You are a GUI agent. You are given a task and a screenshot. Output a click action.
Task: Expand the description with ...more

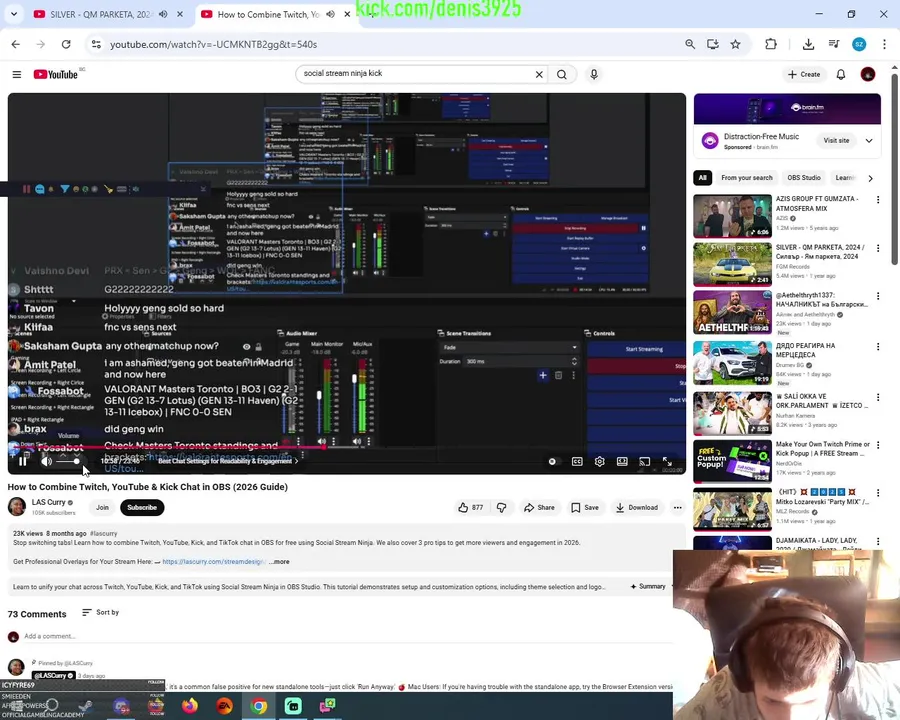click(280, 562)
